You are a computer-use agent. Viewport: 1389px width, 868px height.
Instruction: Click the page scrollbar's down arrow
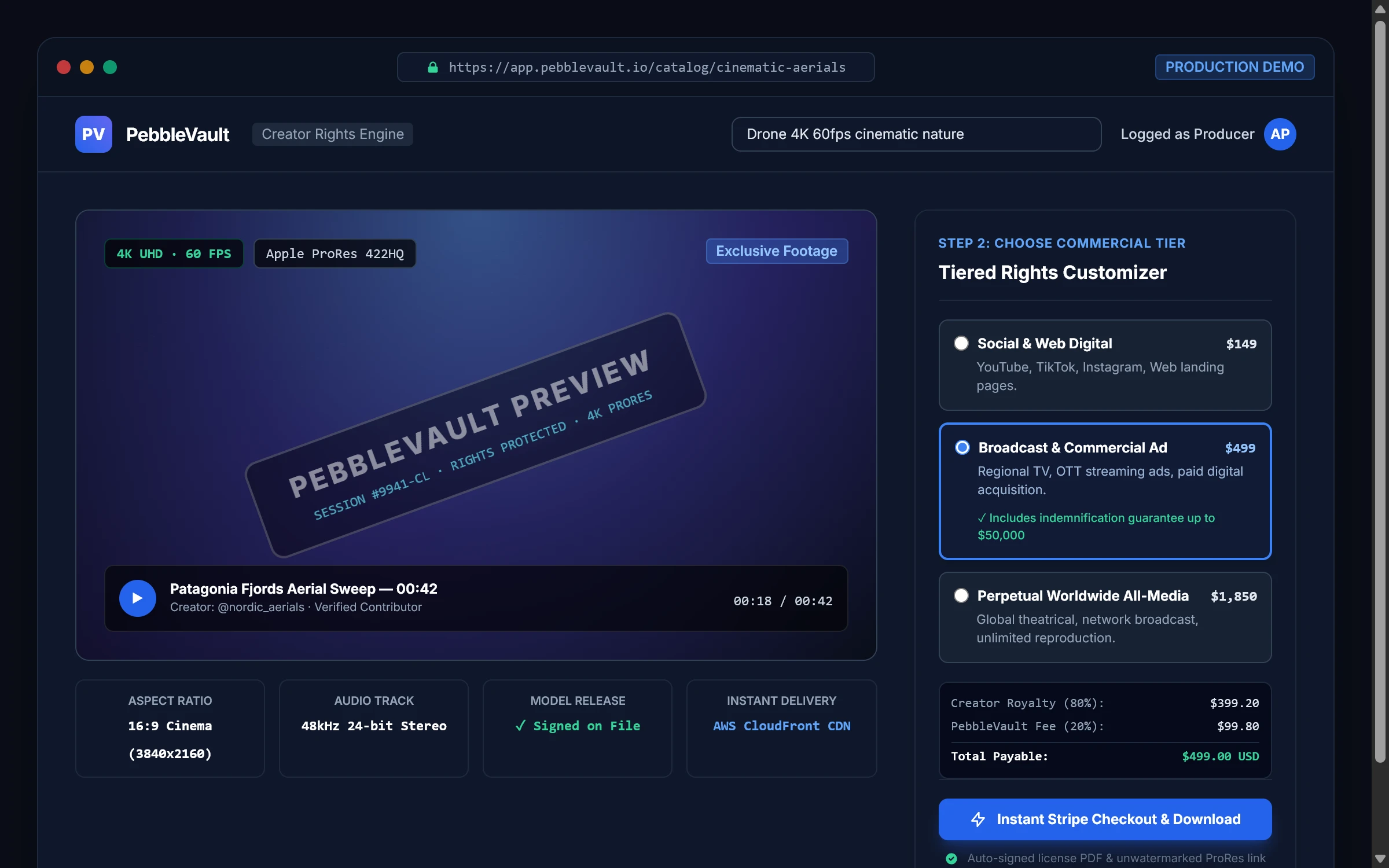coord(1380,859)
